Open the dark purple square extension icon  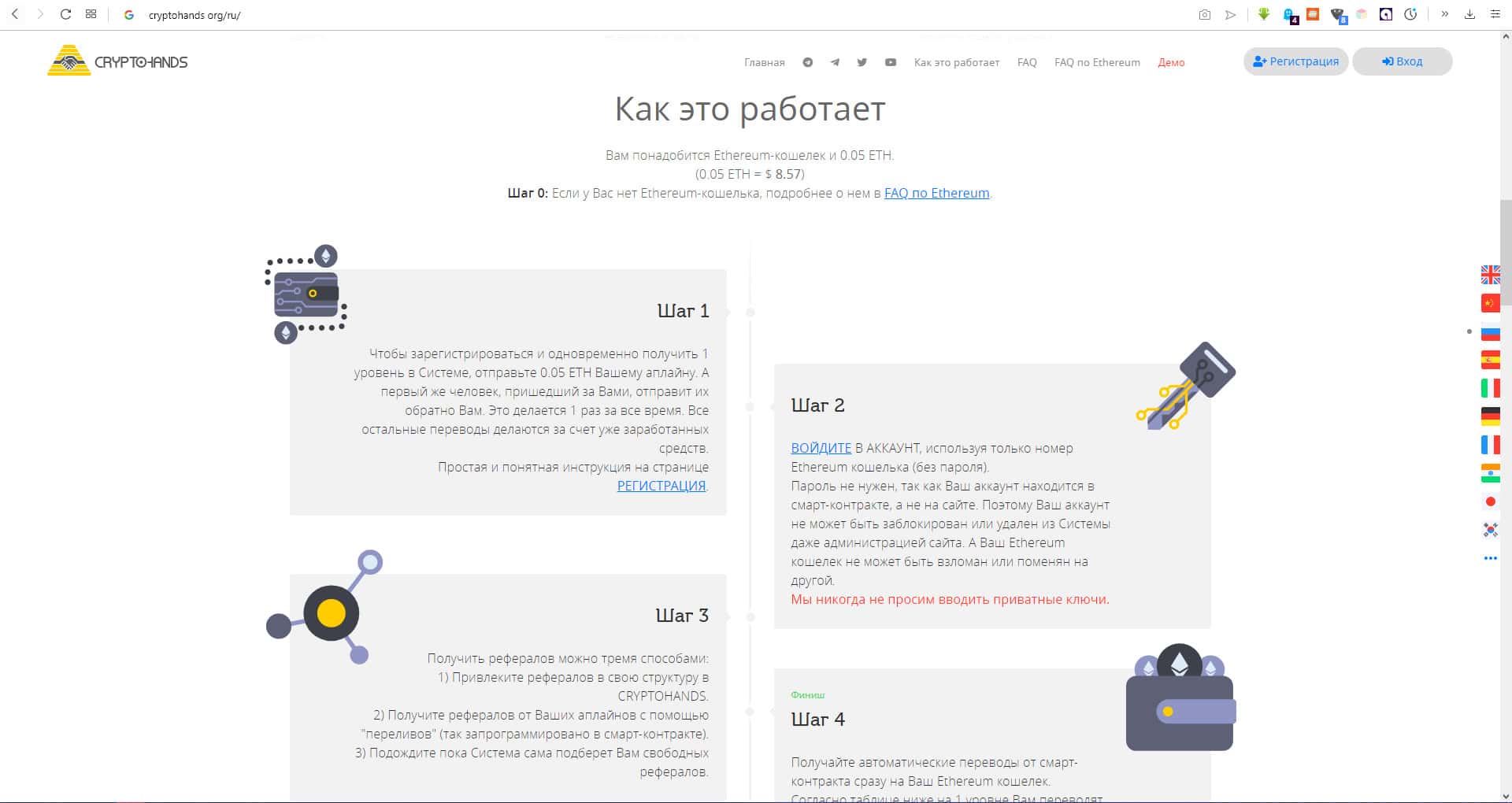coord(1386,14)
